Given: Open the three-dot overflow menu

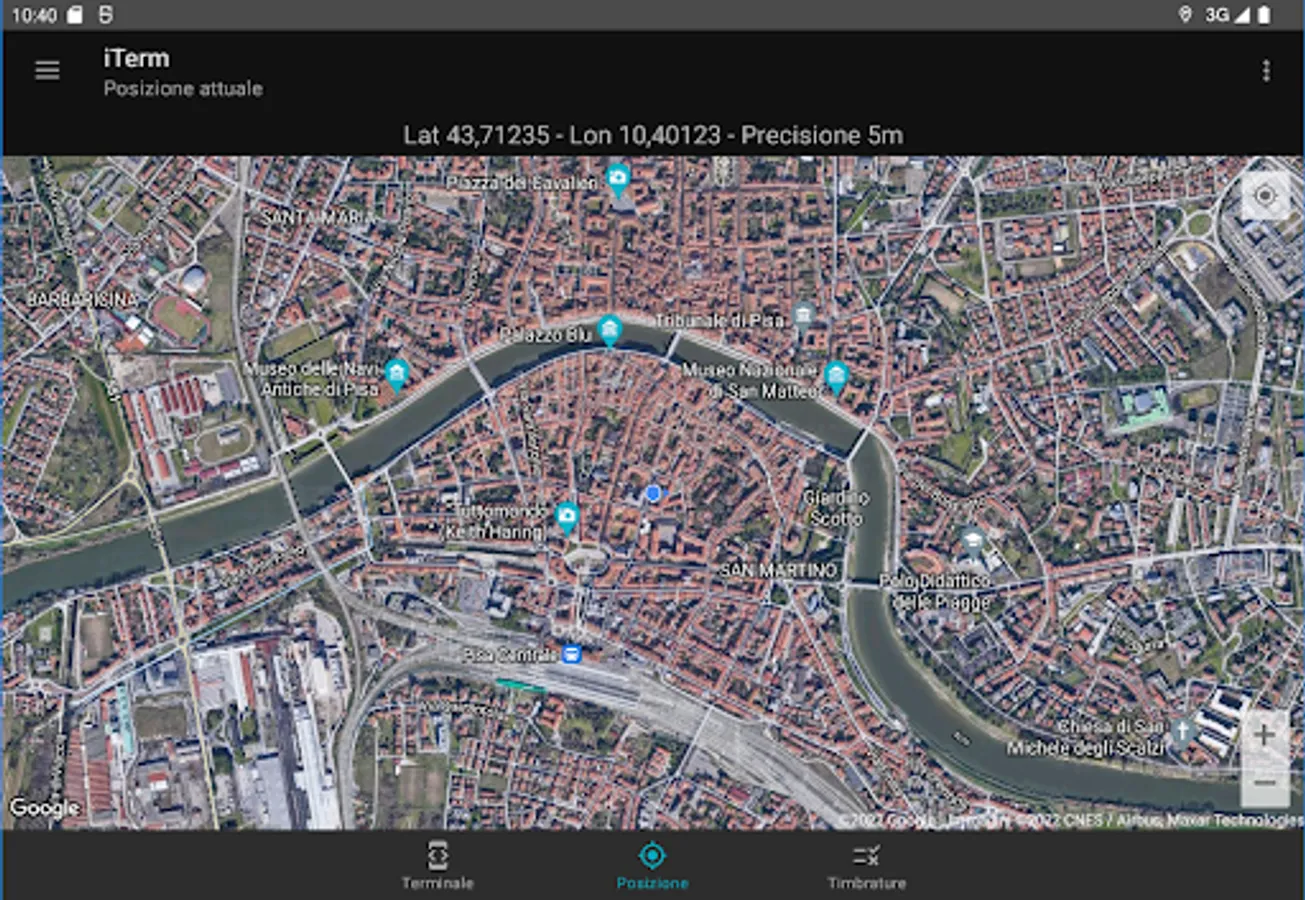Looking at the screenshot, I should (1266, 70).
